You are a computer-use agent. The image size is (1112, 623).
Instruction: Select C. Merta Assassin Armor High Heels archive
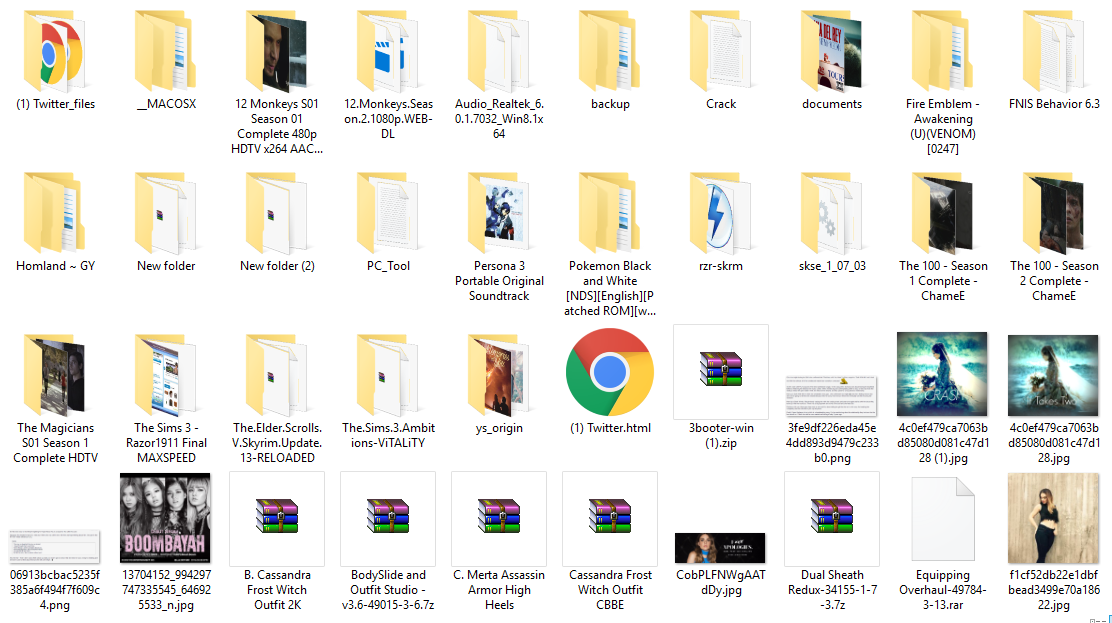(499, 518)
